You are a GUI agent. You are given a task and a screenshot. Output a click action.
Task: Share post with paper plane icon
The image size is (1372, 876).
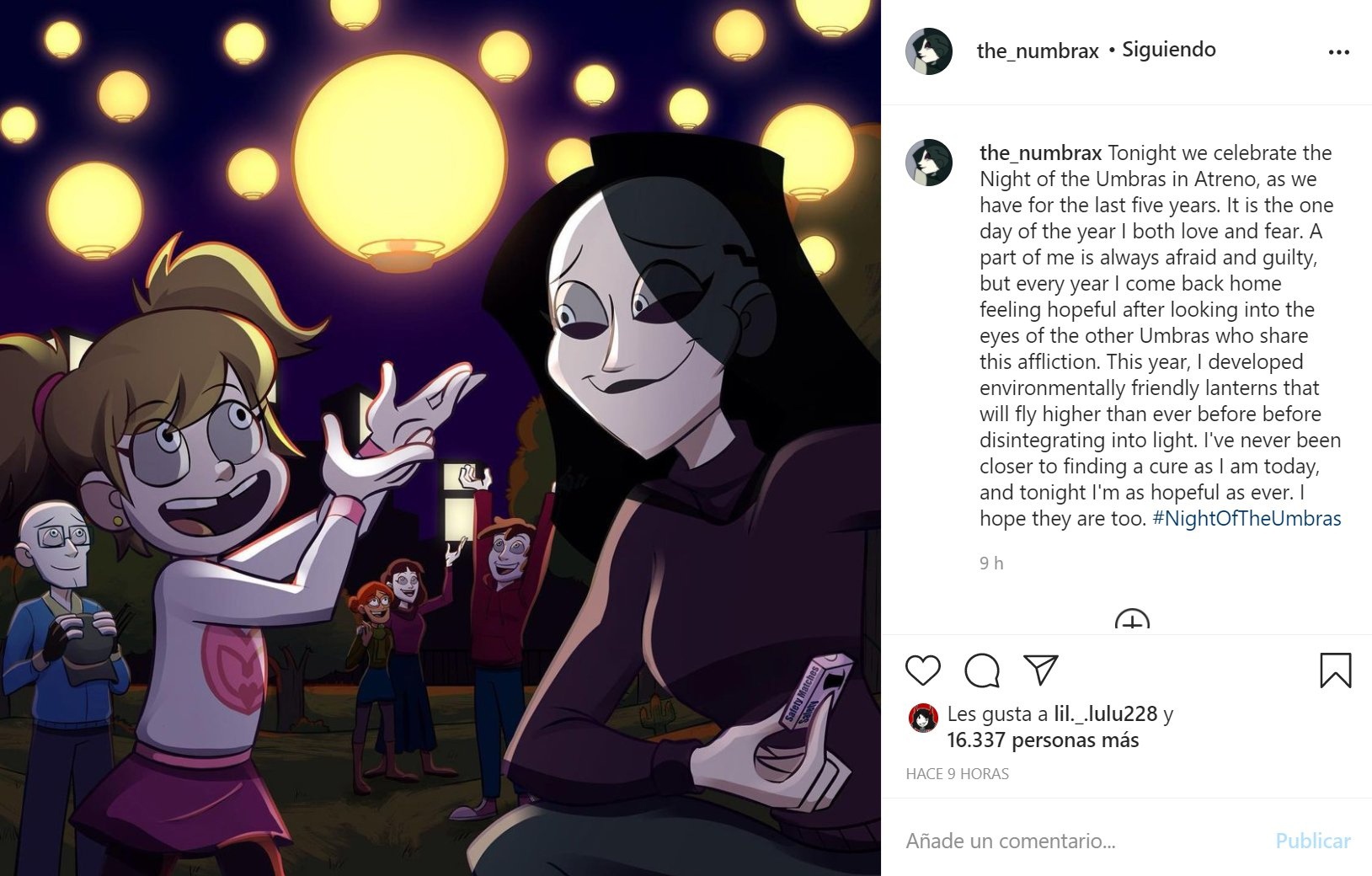click(1041, 669)
